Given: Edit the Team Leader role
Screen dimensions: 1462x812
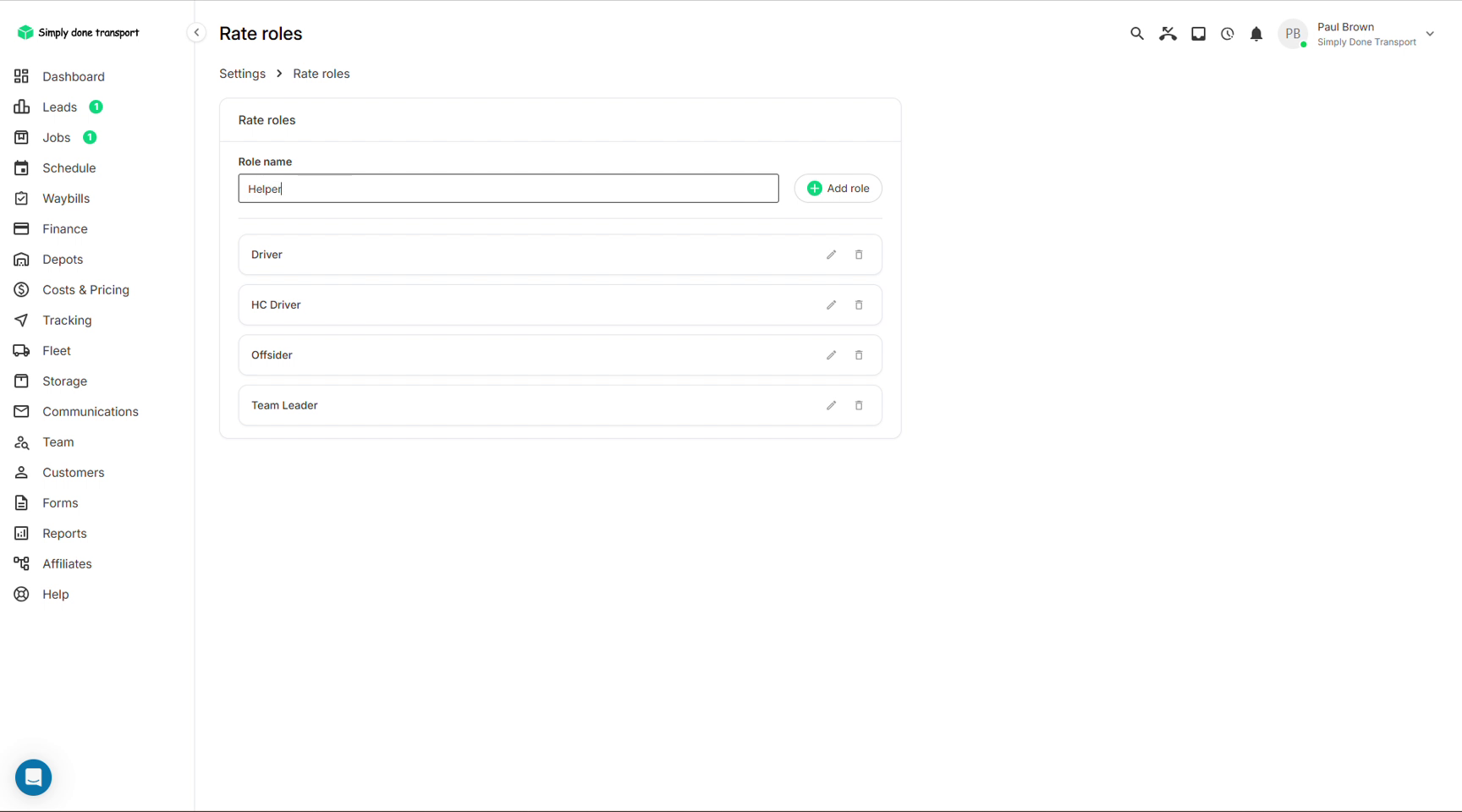Looking at the screenshot, I should (x=831, y=405).
